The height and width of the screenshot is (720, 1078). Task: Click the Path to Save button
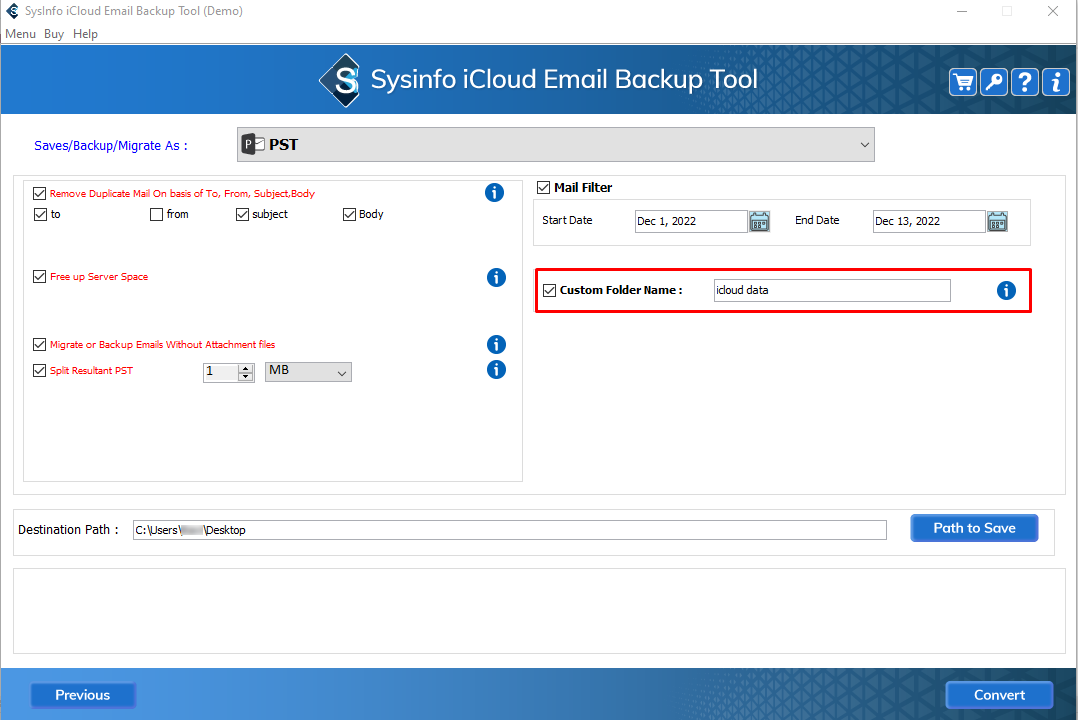974,528
